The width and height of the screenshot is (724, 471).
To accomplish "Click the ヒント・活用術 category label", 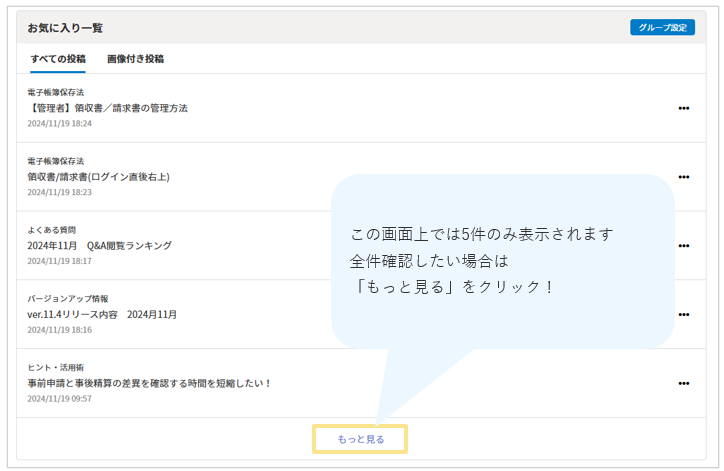I will pos(58,368).
